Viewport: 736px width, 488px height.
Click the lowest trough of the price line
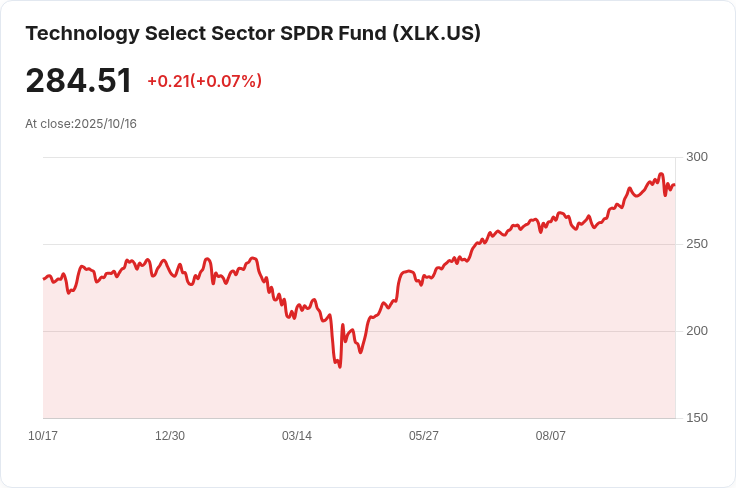click(340, 366)
